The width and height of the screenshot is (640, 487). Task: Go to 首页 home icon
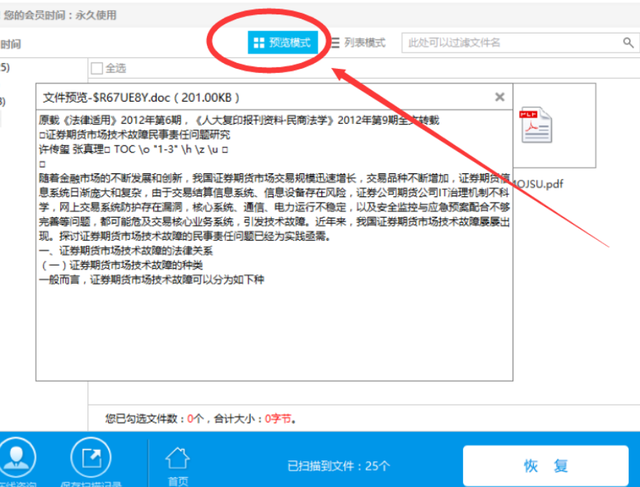pyautogui.click(x=178, y=458)
